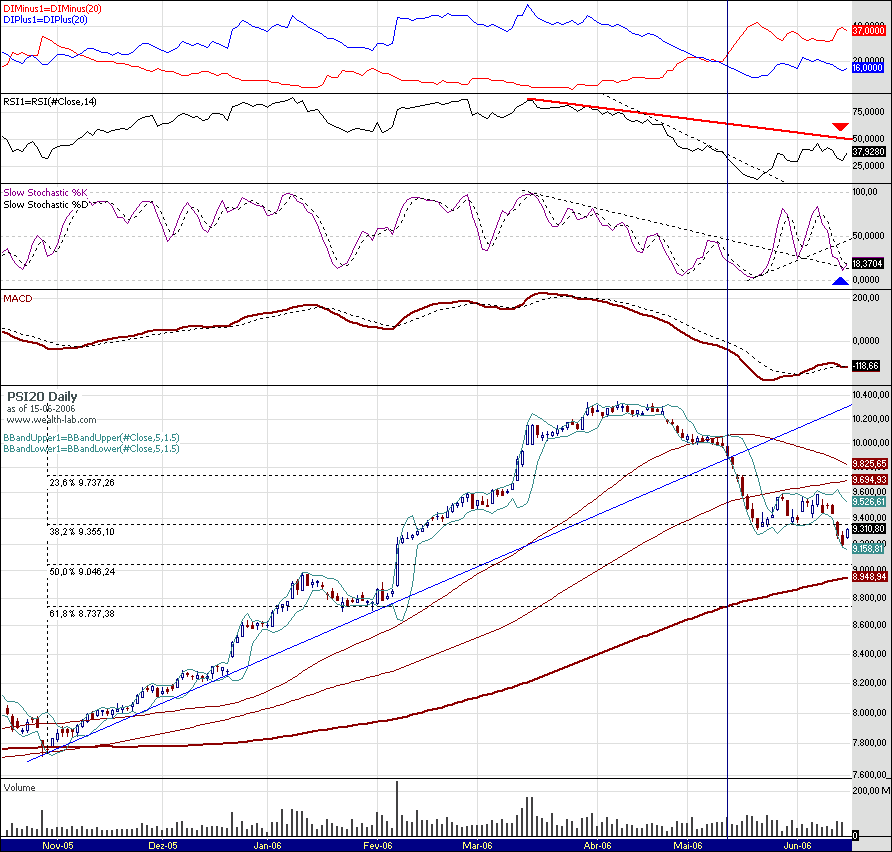The image size is (892, 852).
Task: Select the Slow Stochastic %D label
Action: point(46,204)
